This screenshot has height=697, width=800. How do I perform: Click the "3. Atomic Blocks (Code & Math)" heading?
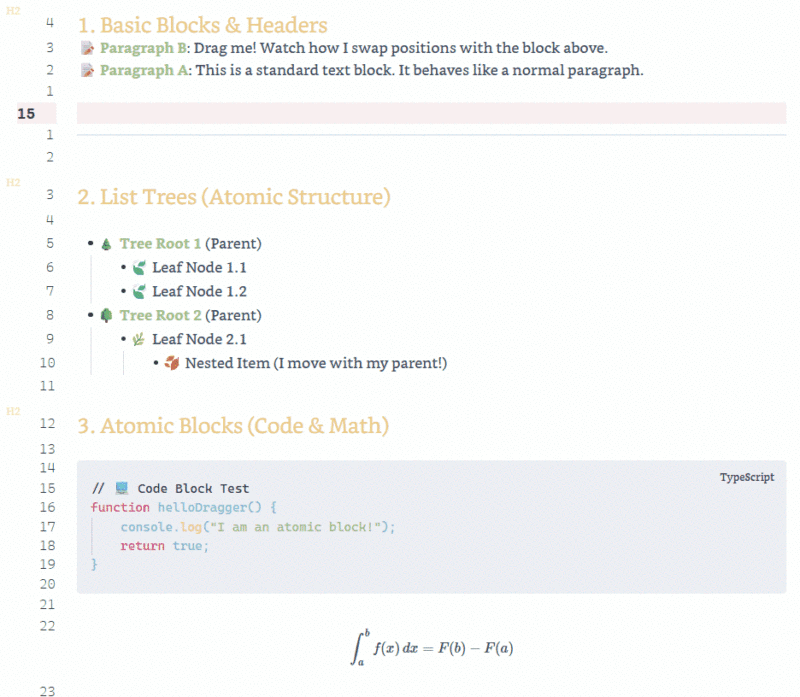click(232, 425)
